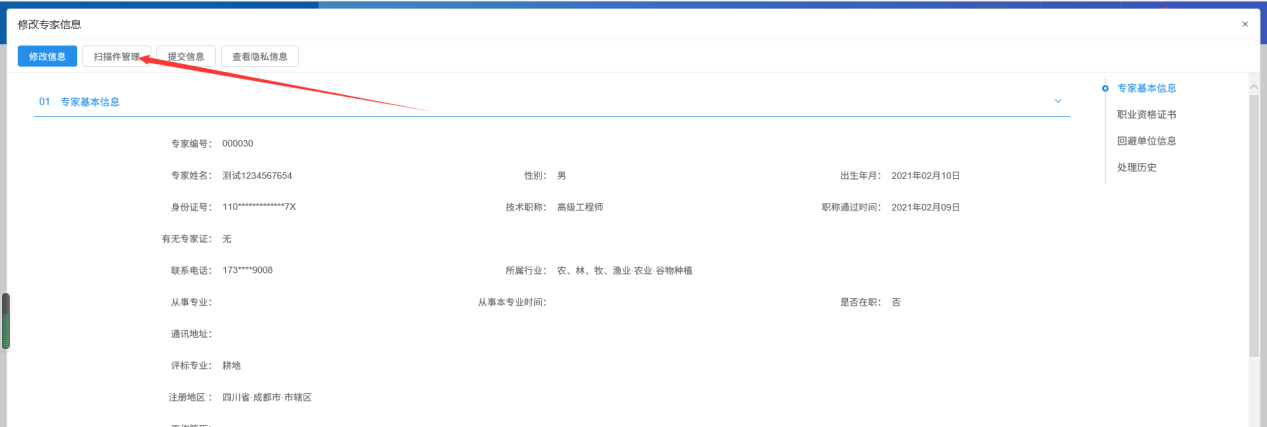1267x427 pixels.
Task: Click the blue active anchor dot marker
Action: (x=1105, y=89)
